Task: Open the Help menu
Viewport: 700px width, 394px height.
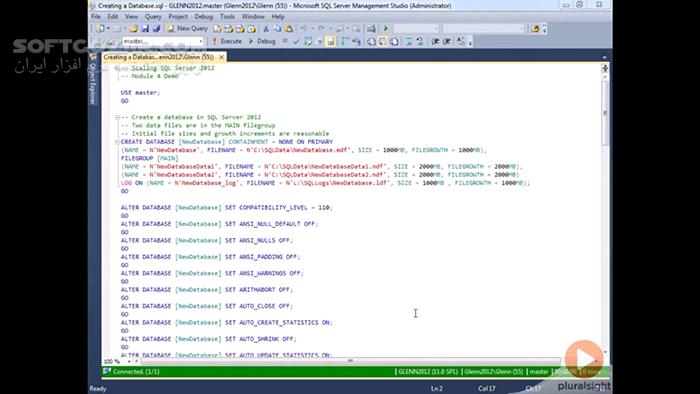Action: 278,17
